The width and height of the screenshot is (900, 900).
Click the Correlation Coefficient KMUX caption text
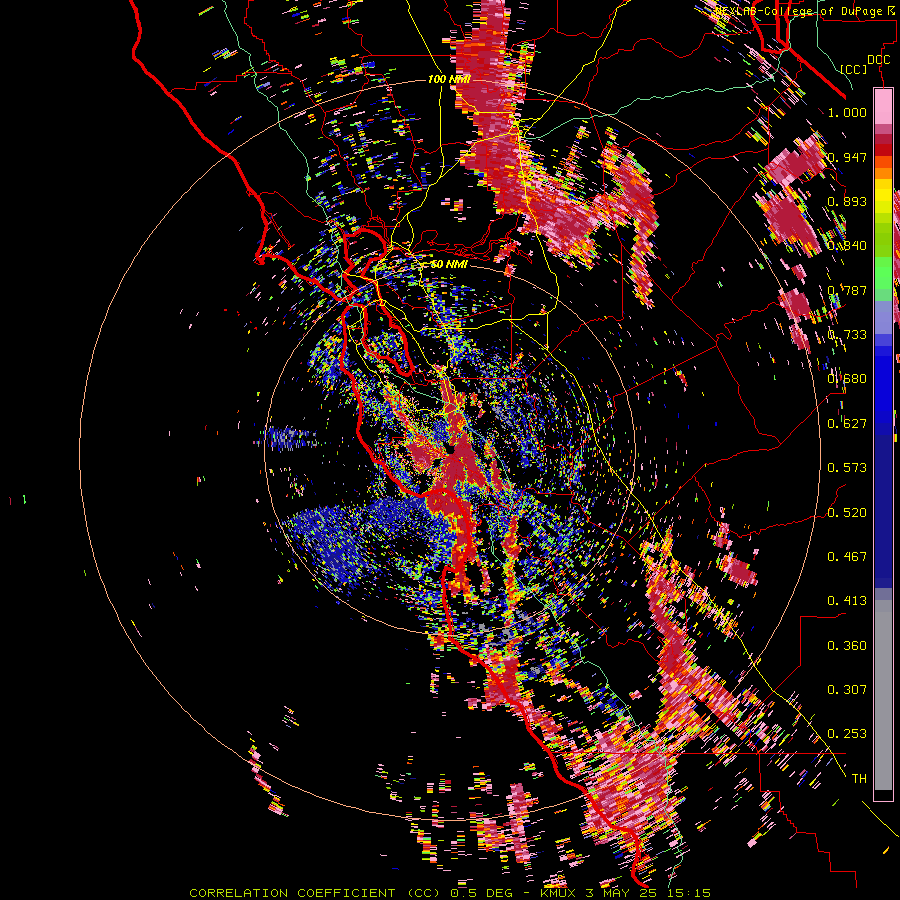coord(450,893)
